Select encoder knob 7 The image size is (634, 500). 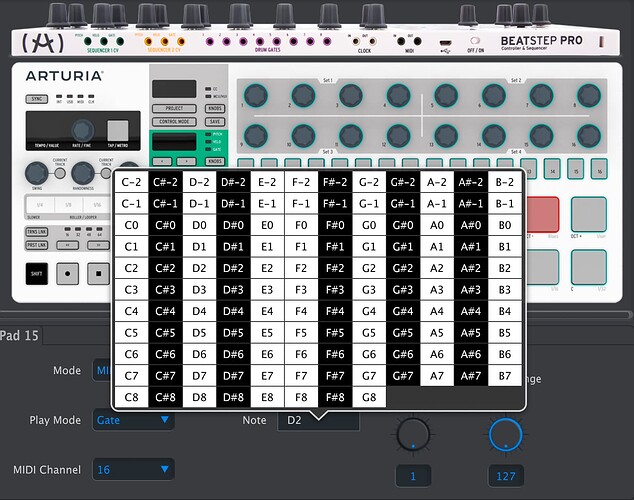pyautogui.click(x=541, y=96)
